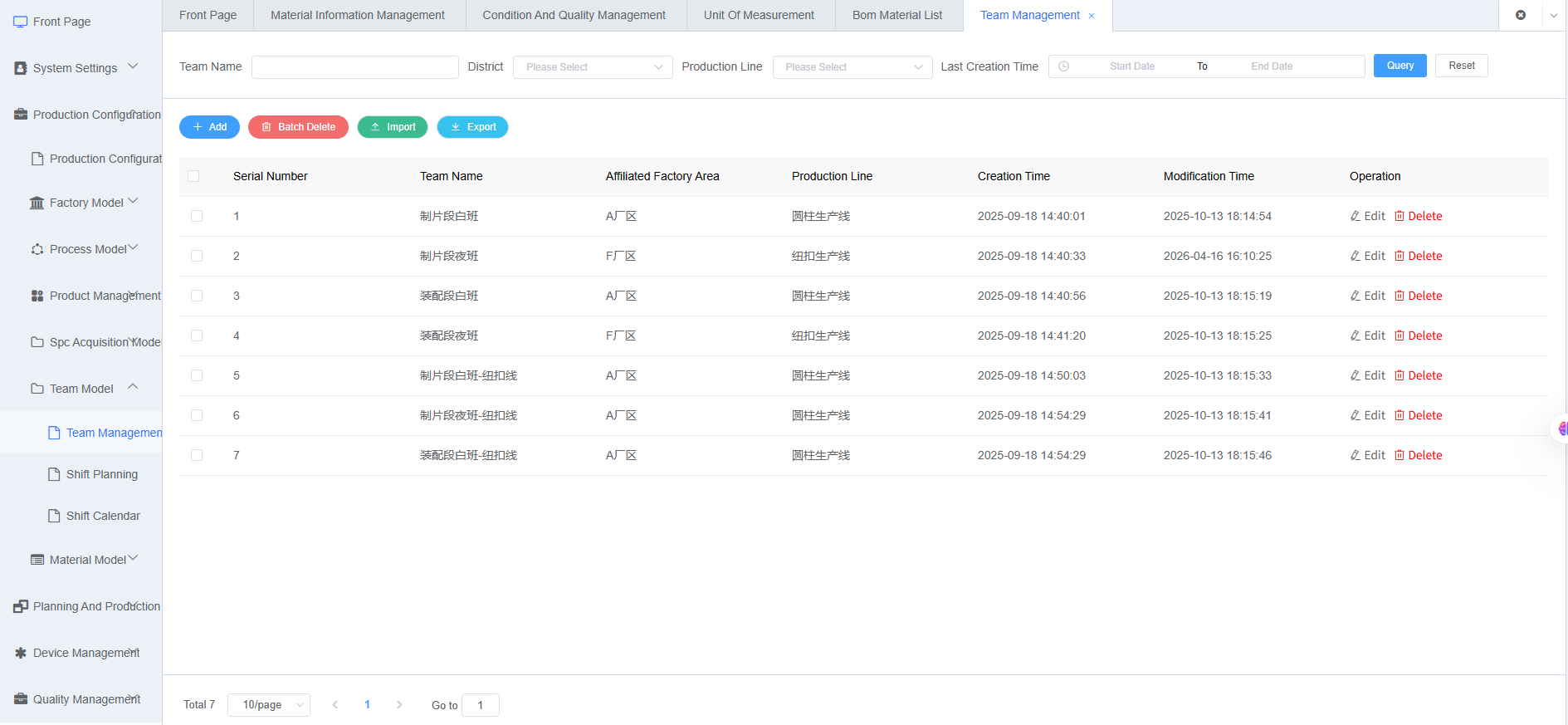Expand the System Settings menu

click(x=133, y=66)
